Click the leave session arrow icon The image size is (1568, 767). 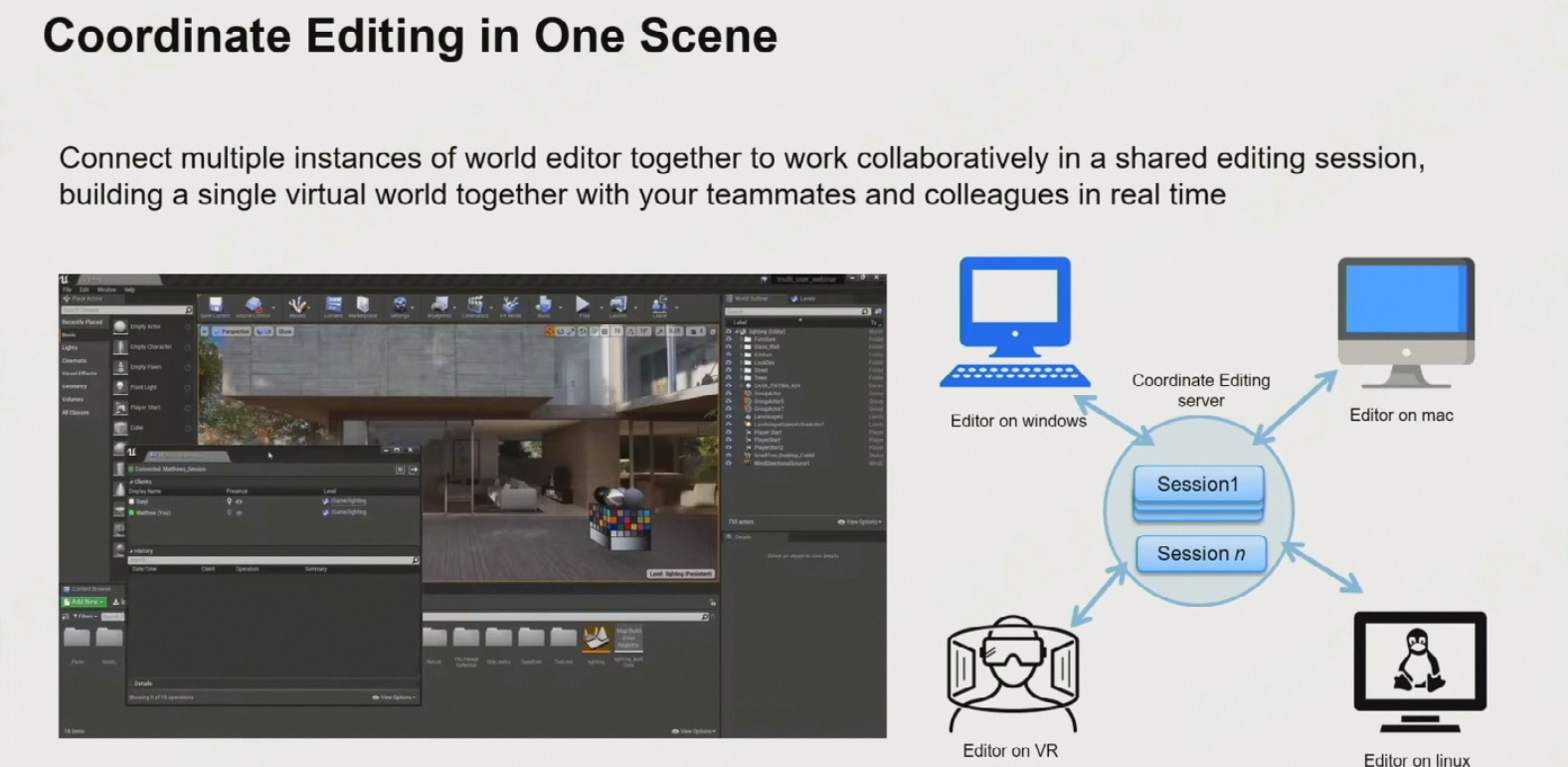(414, 470)
